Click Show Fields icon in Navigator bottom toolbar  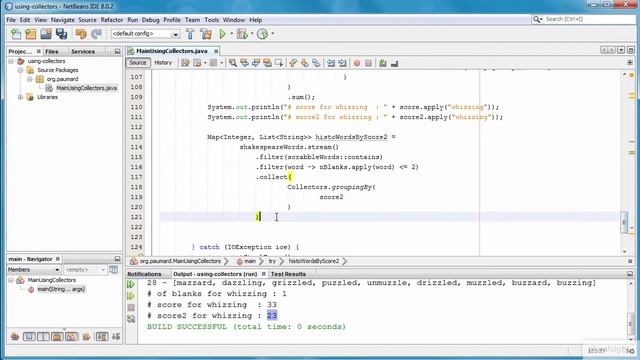29,337
